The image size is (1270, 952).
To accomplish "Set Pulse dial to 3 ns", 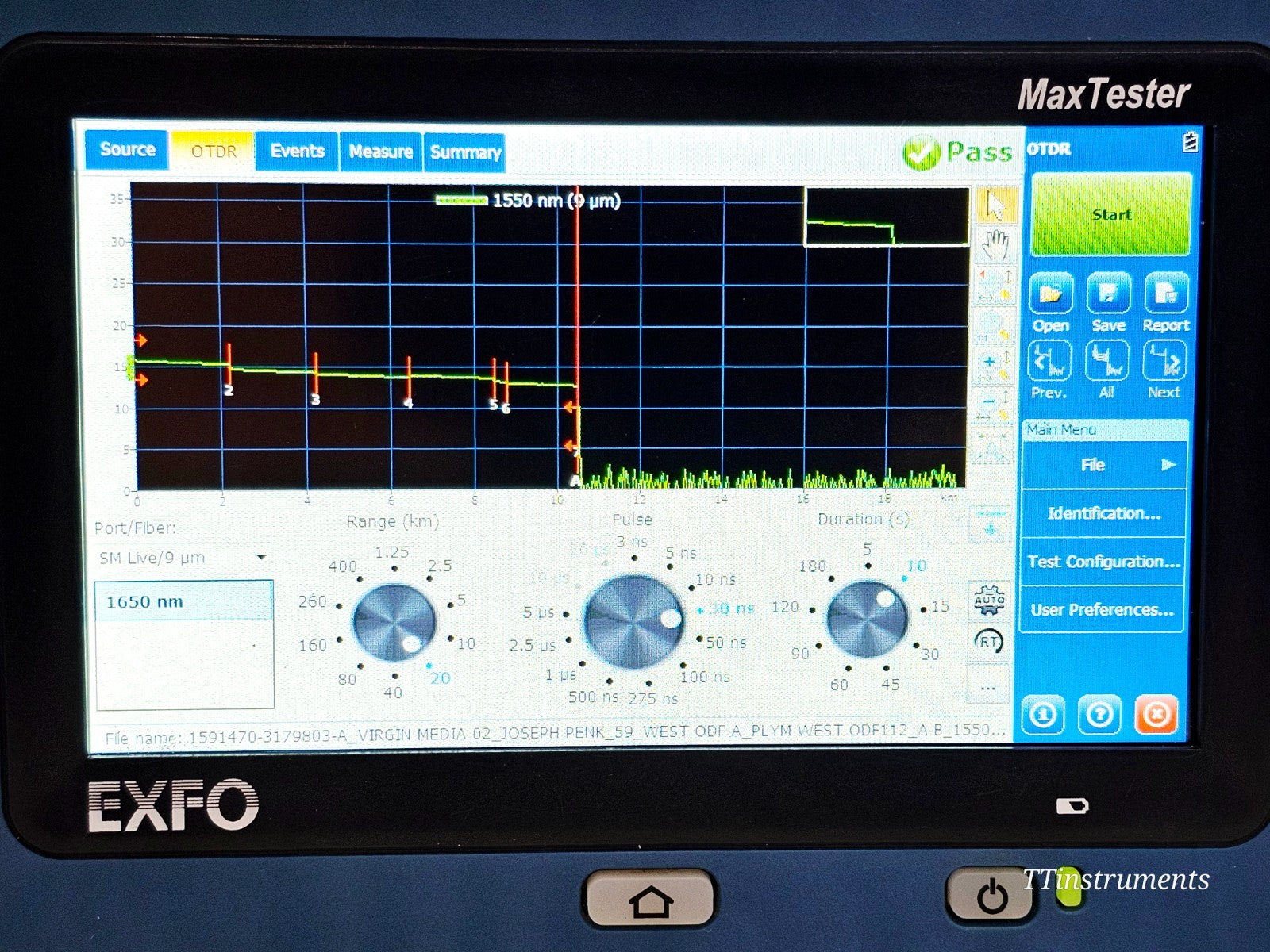I will (x=632, y=543).
